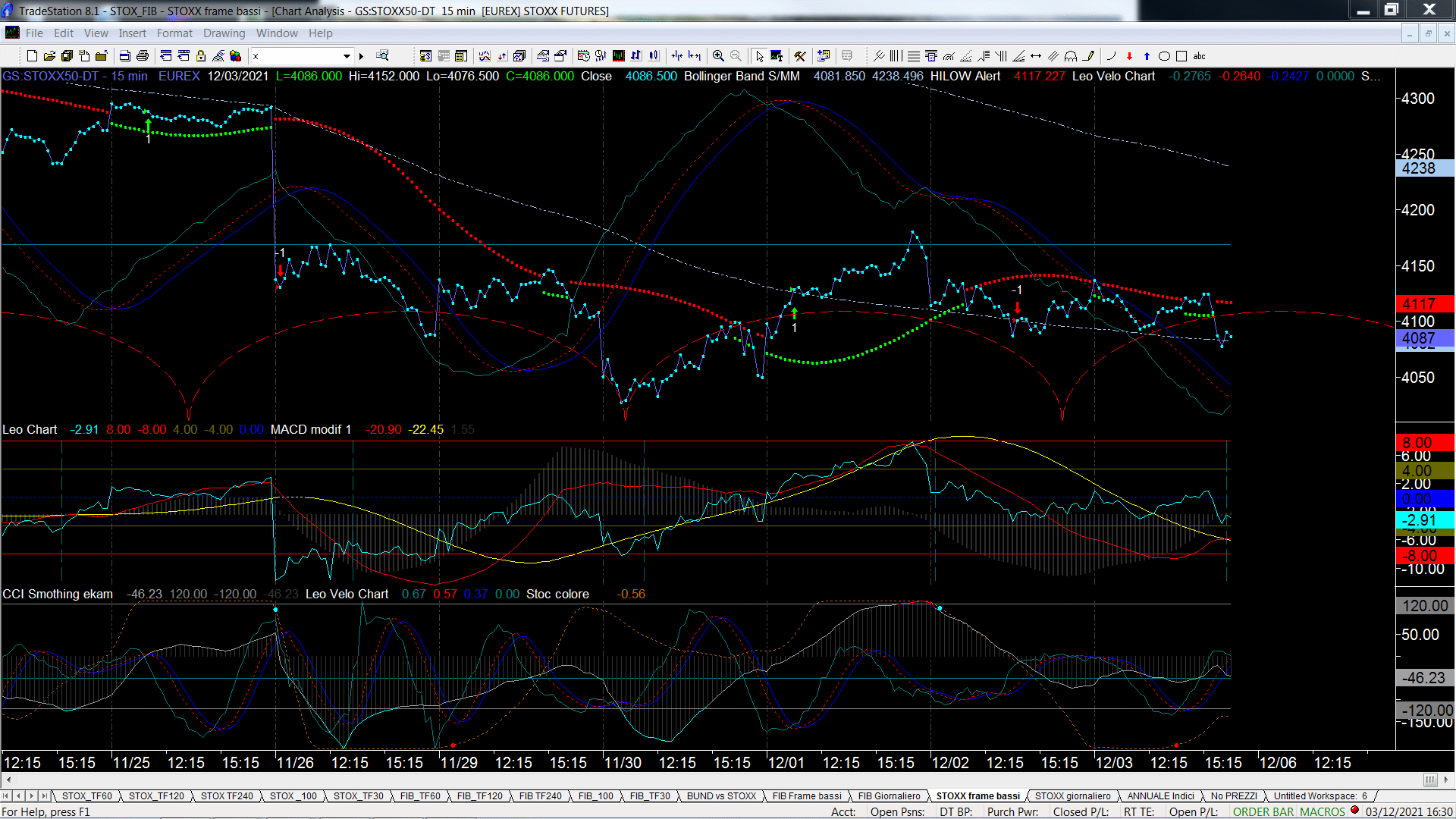
Task: Open the Edit menu
Action: click(x=64, y=33)
